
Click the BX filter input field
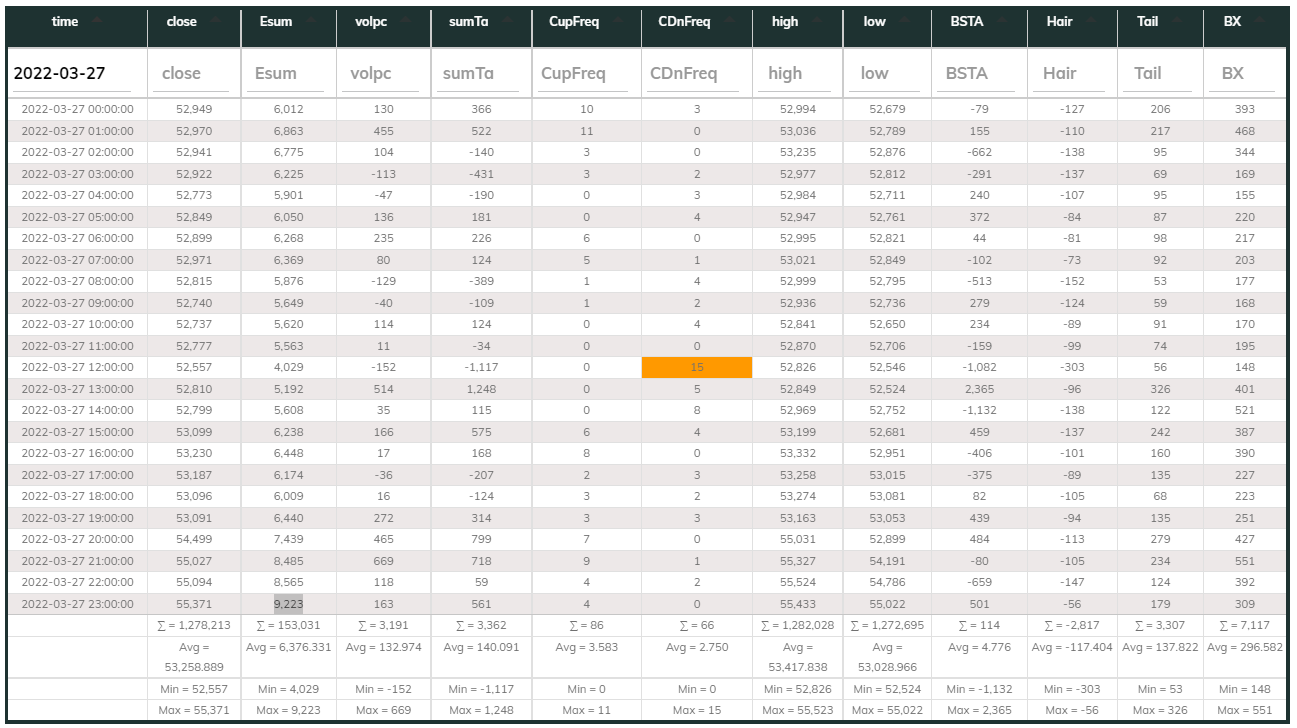pos(1246,73)
